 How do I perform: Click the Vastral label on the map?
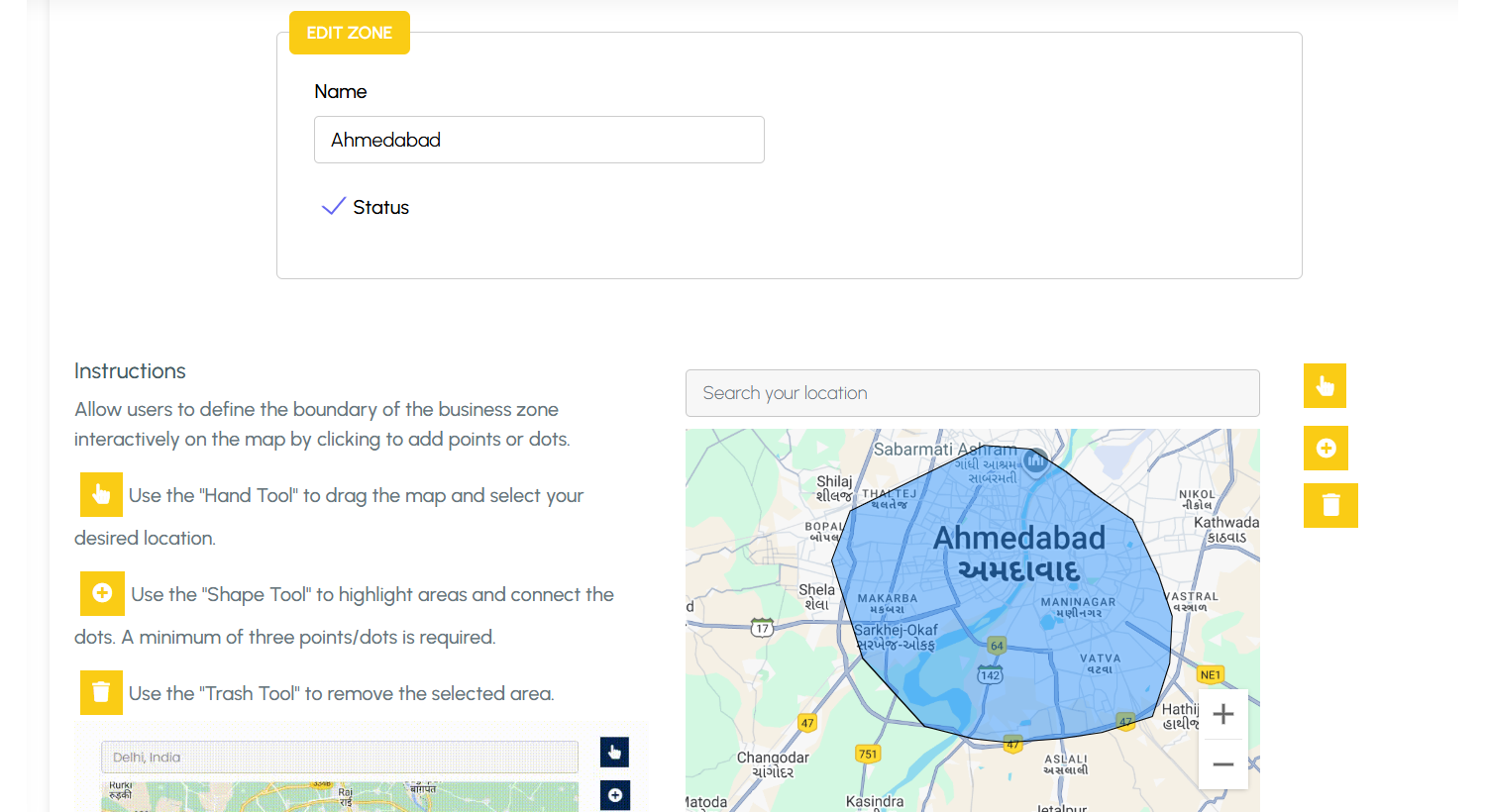[1190, 601]
